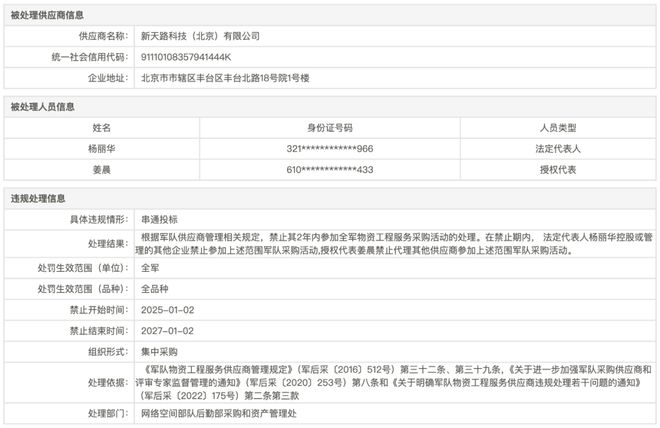Image resolution: width=660 pixels, height=428 pixels.
Task: Select the name cell 杨丽华
Action: click(101, 149)
